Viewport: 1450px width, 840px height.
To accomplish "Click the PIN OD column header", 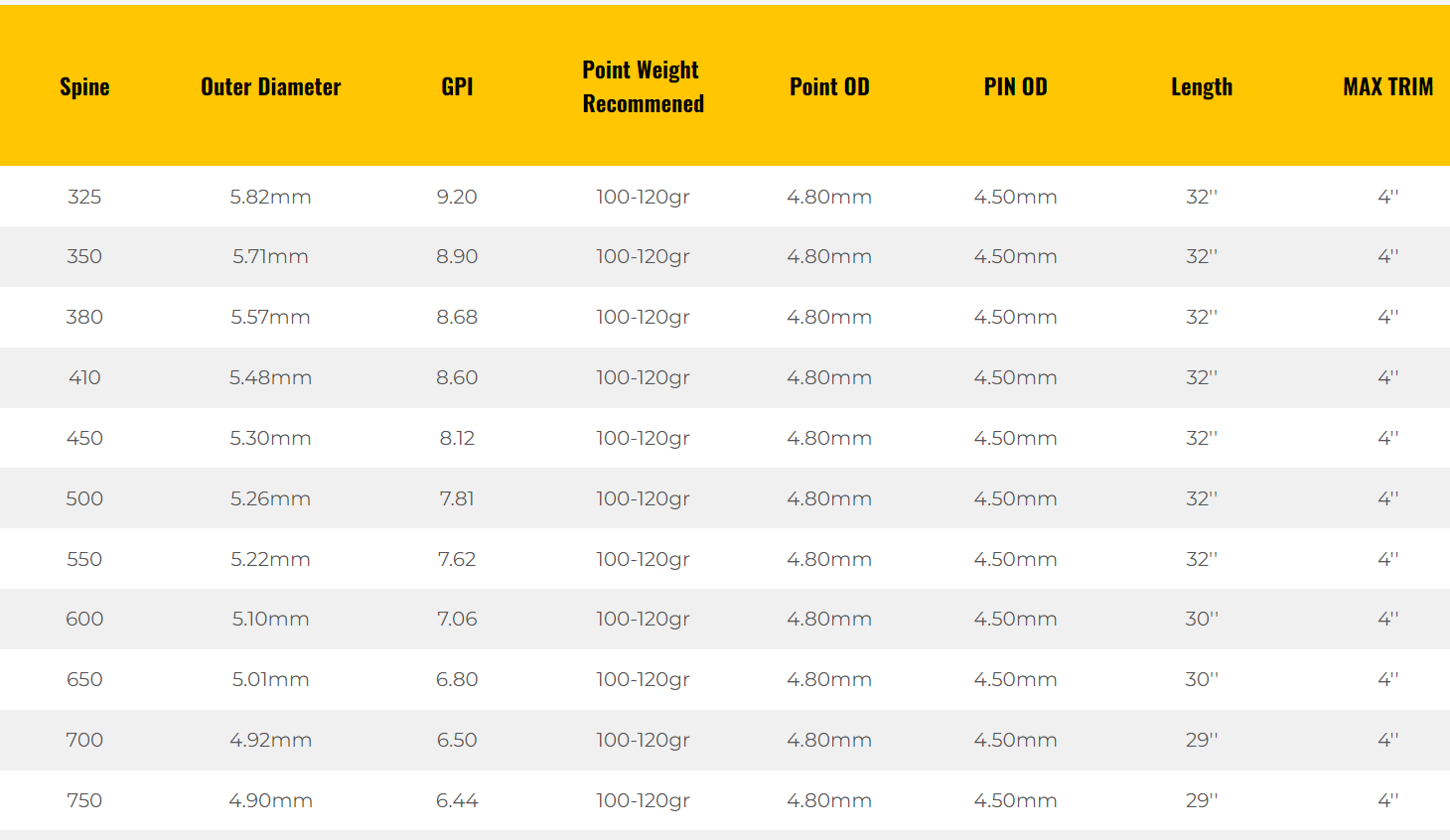I will [x=1015, y=87].
